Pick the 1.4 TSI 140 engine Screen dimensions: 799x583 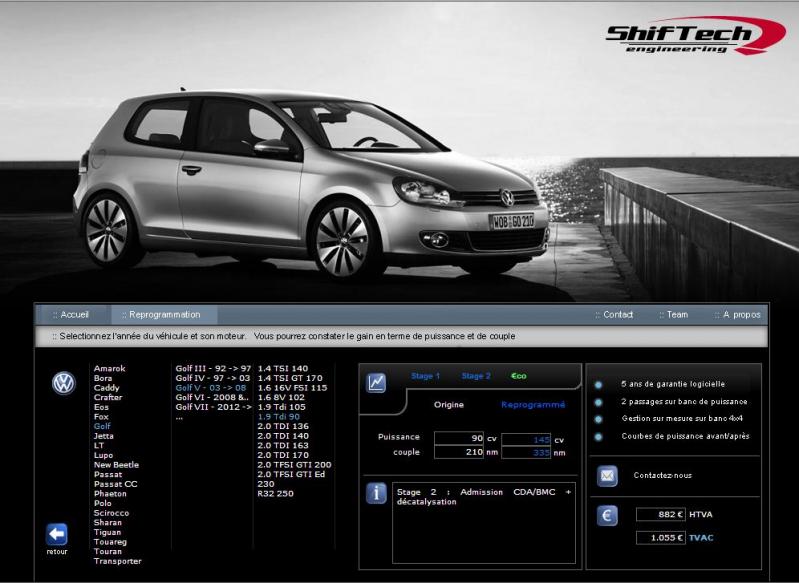point(283,368)
